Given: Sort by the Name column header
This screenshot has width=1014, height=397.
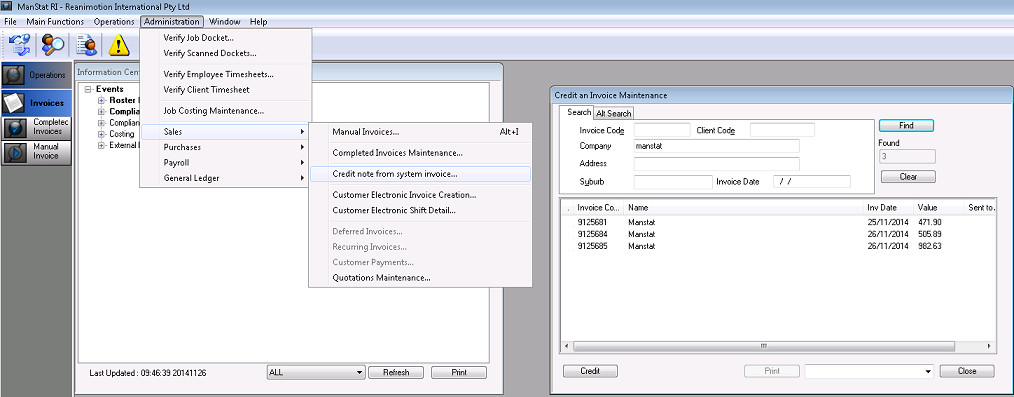Looking at the screenshot, I should (744, 208).
